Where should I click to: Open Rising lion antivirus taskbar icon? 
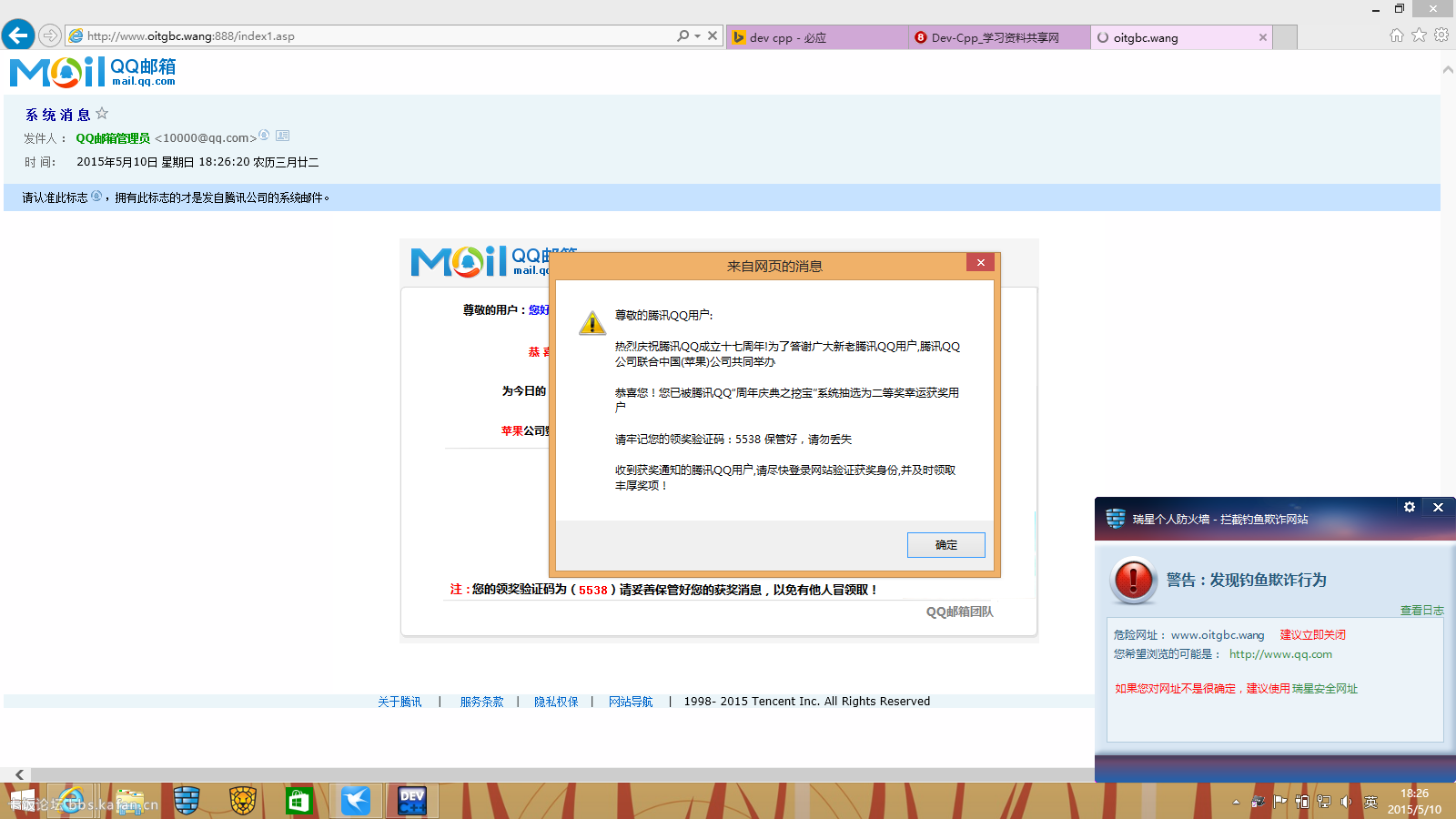tap(243, 801)
